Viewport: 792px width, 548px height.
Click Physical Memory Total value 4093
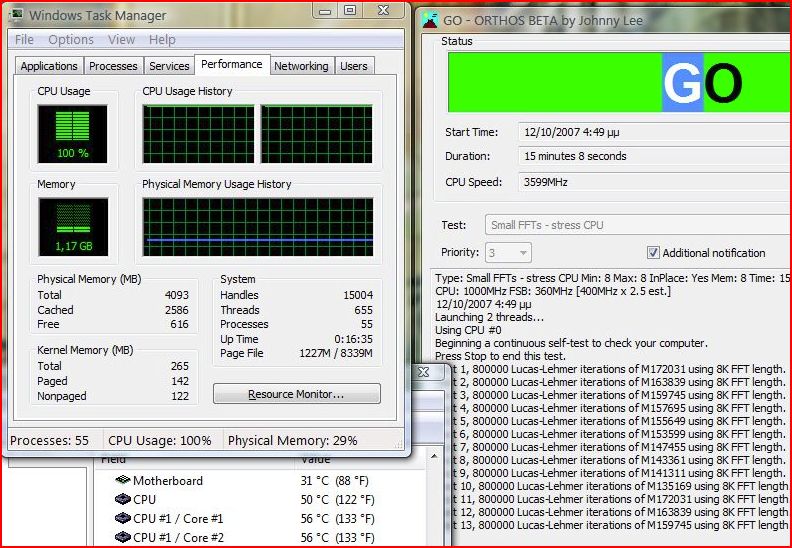point(177,295)
